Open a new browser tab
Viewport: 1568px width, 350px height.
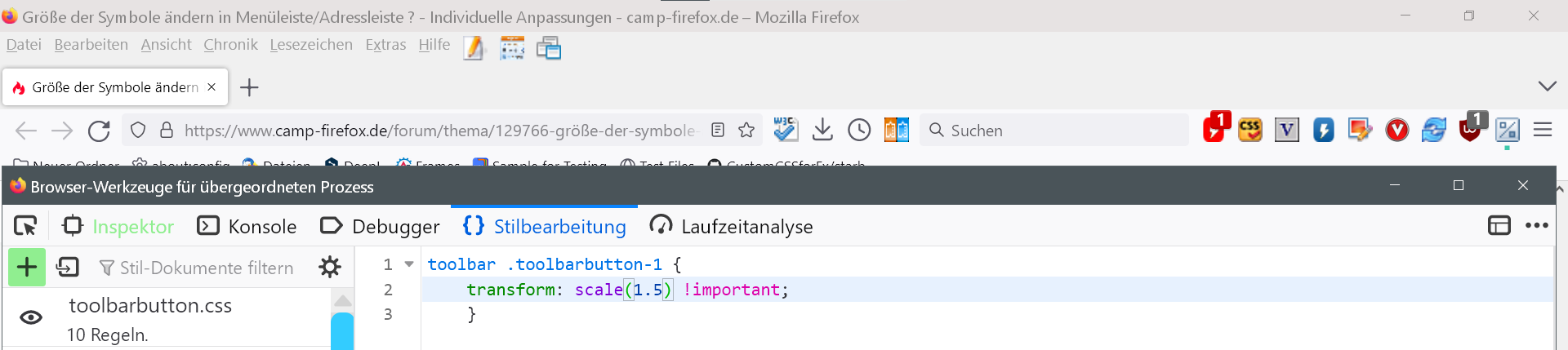pyautogui.click(x=249, y=87)
